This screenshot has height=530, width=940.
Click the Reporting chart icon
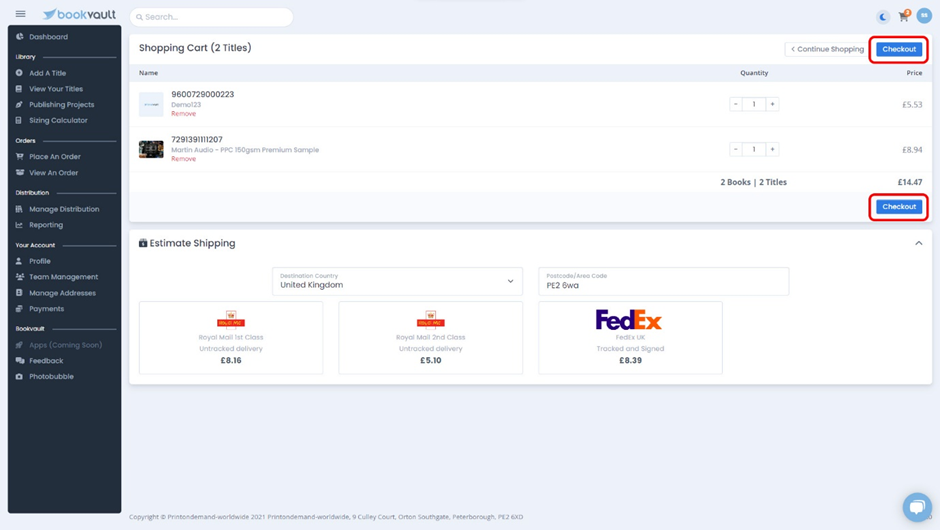[x=19, y=225]
